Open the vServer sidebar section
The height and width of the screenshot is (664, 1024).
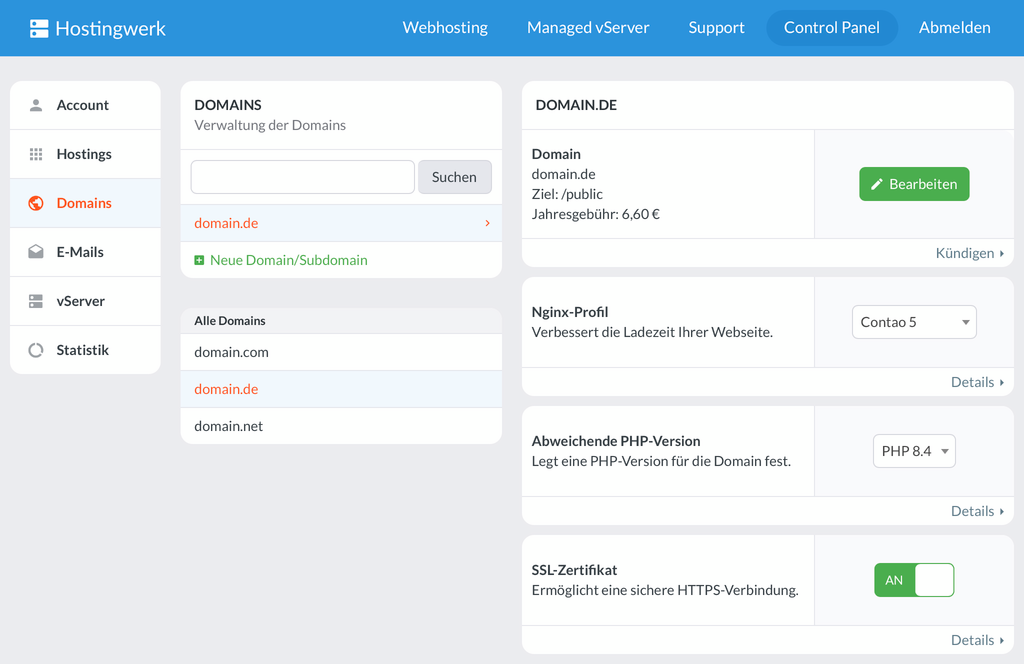click(86, 301)
